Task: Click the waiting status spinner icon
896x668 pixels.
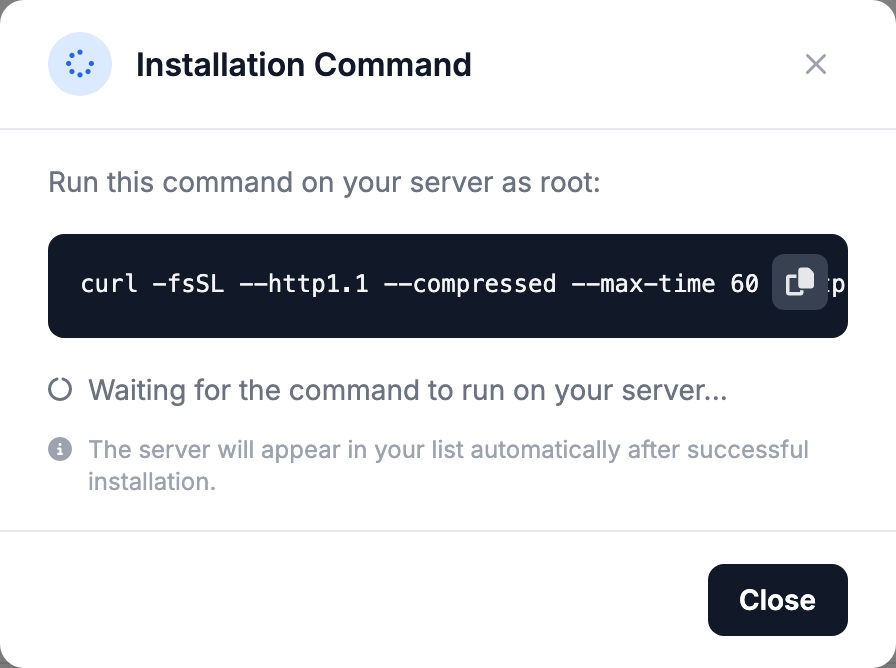Action: (x=60, y=390)
